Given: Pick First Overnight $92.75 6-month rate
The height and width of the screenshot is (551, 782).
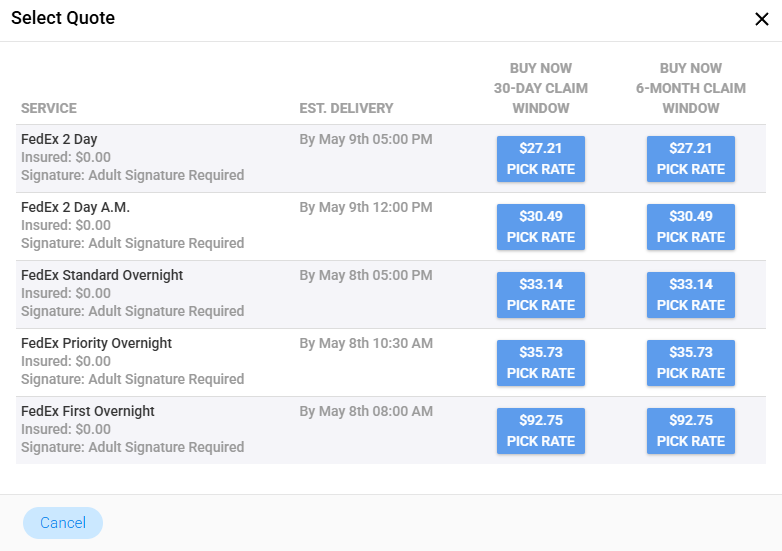Looking at the screenshot, I should (x=691, y=431).
